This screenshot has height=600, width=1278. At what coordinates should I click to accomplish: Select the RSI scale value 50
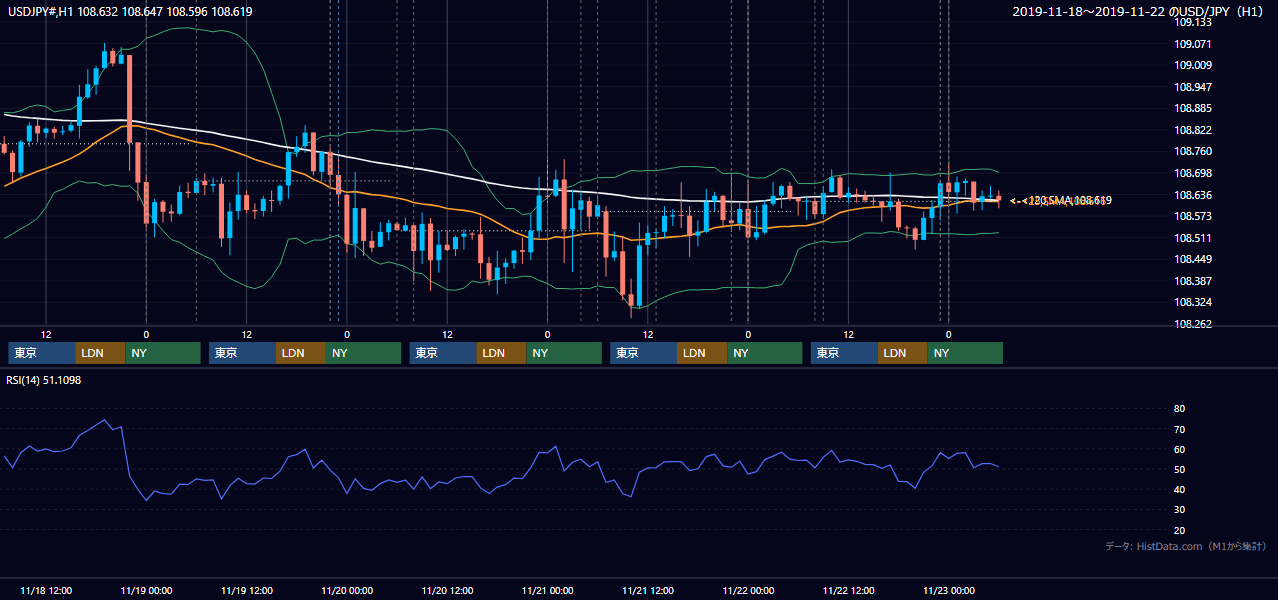(x=1179, y=469)
